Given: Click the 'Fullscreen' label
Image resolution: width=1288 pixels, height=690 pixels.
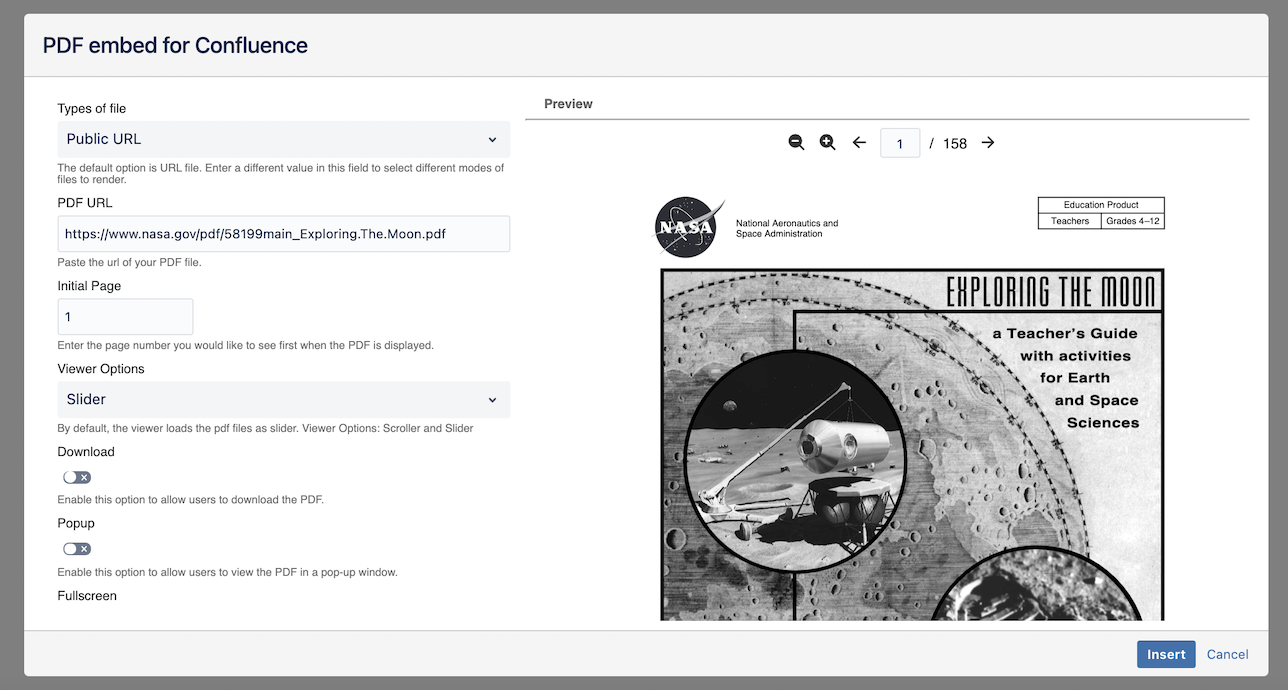Looking at the screenshot, I should click(87, 595).
